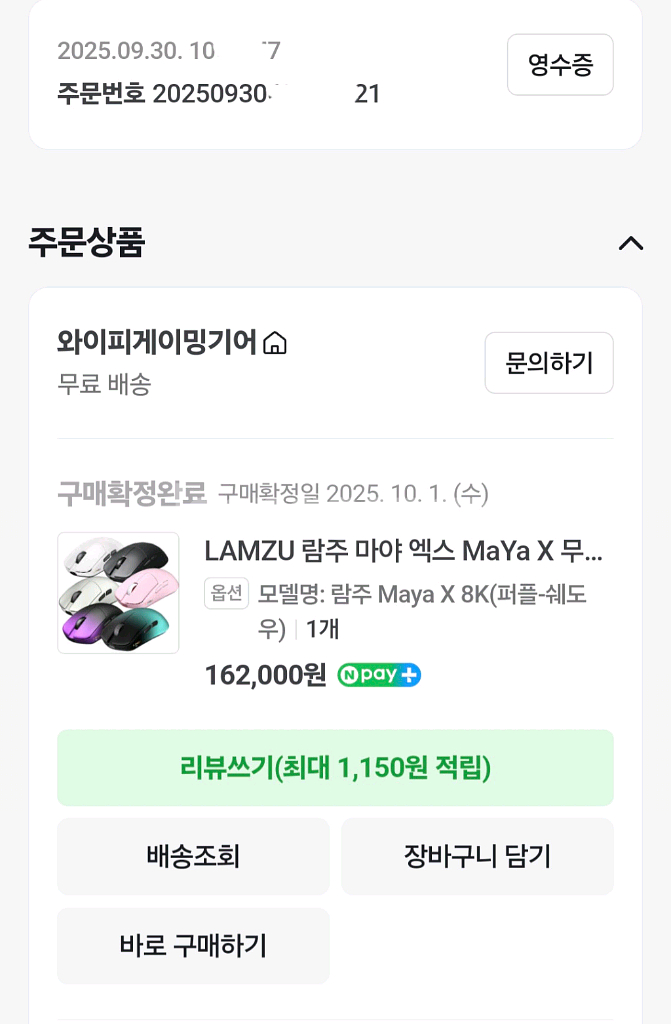This screenshot has height=1024, width=671.
Task: Click the blue plus icon on Npay badge
Action: pos(410,675)
